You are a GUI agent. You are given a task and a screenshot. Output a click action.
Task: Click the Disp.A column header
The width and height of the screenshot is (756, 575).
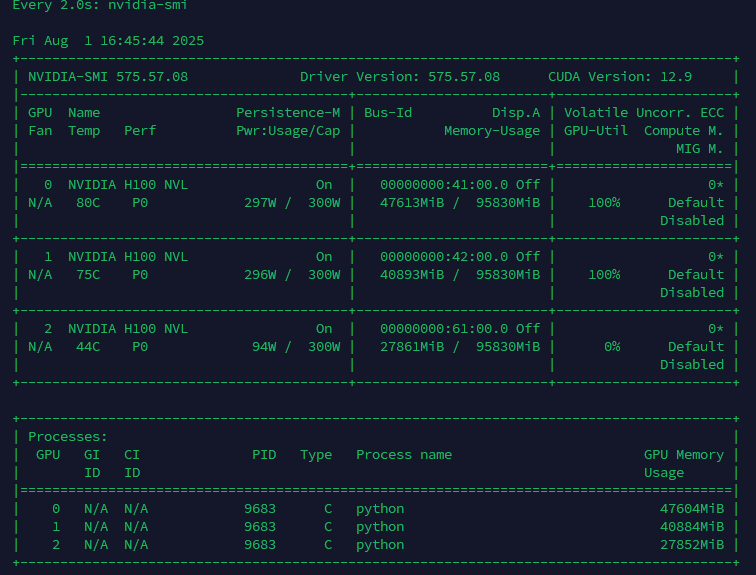pyautogui.click(x=516, y=113)
